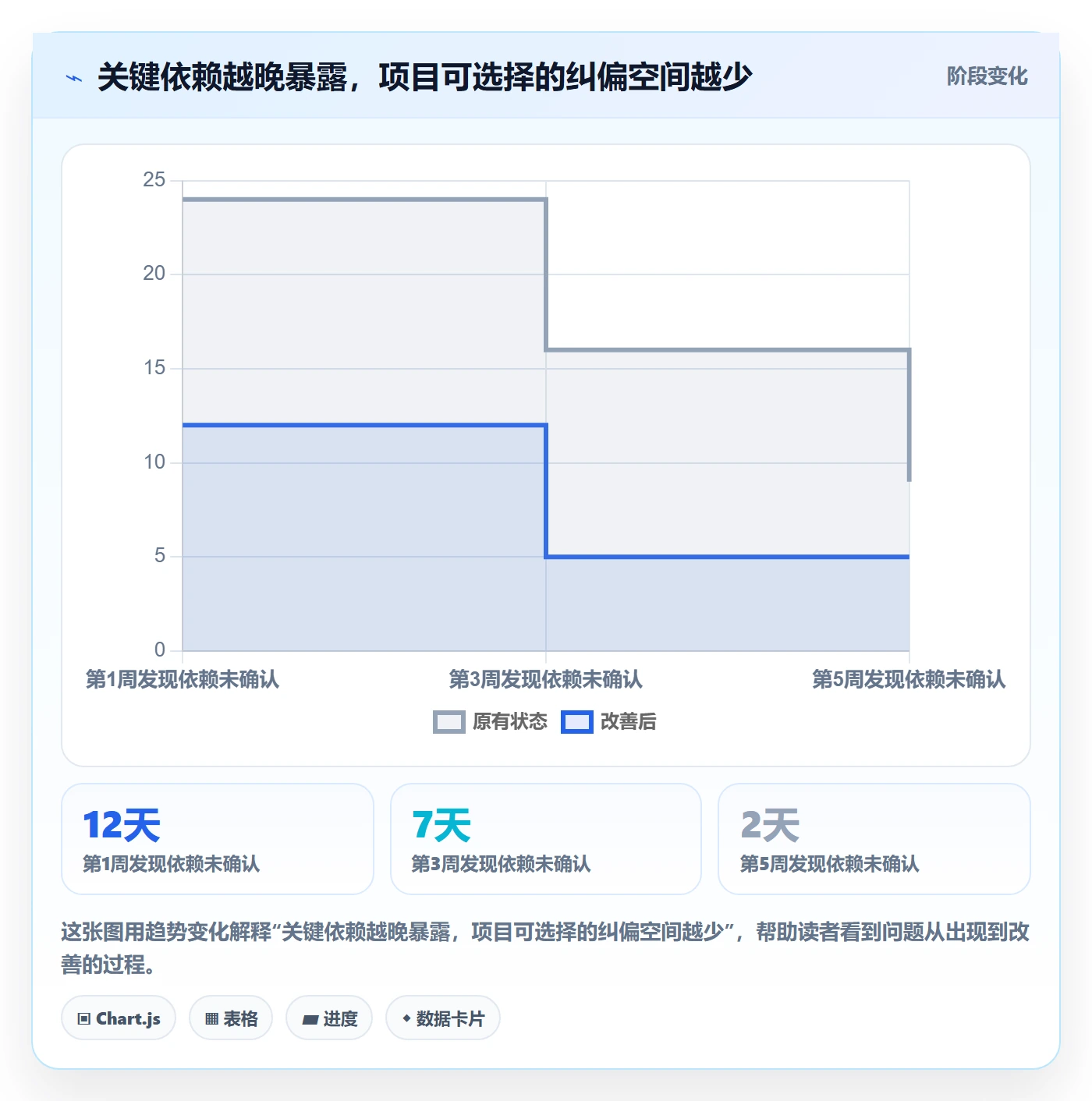Click the 表格 tag pill
Image resolution: width=1092 pixels, height=1101 pixels.
pos(231,1018)
